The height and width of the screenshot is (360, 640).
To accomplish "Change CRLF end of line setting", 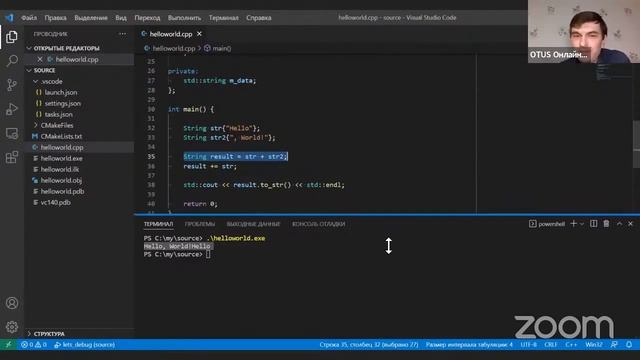I will pyautogui.click(x=551, y=344).
